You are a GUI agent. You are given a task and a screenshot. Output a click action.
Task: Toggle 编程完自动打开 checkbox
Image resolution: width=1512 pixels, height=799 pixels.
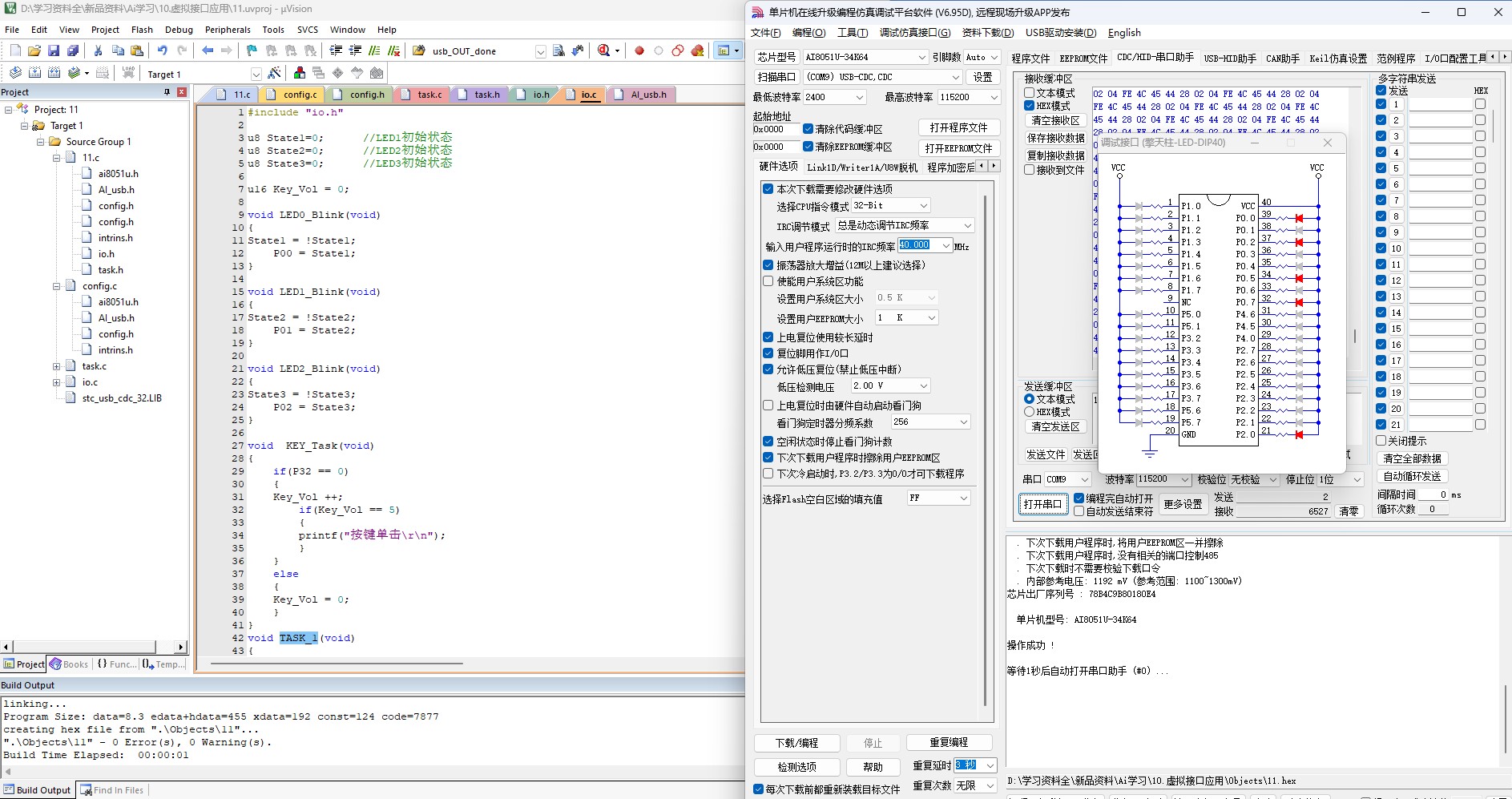(1079, 498)
